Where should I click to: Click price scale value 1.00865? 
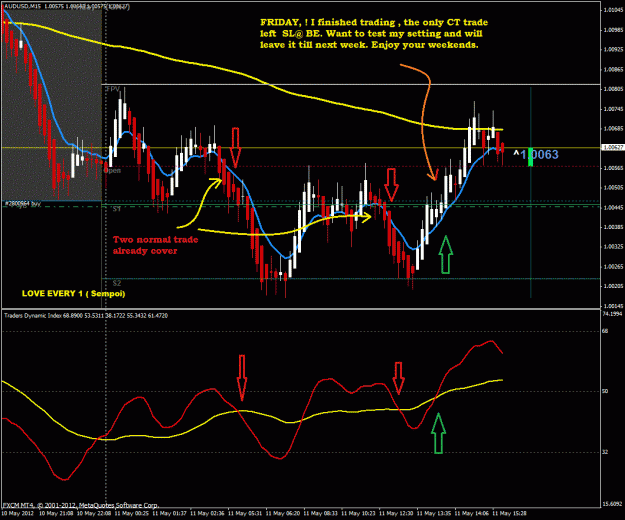613,69
